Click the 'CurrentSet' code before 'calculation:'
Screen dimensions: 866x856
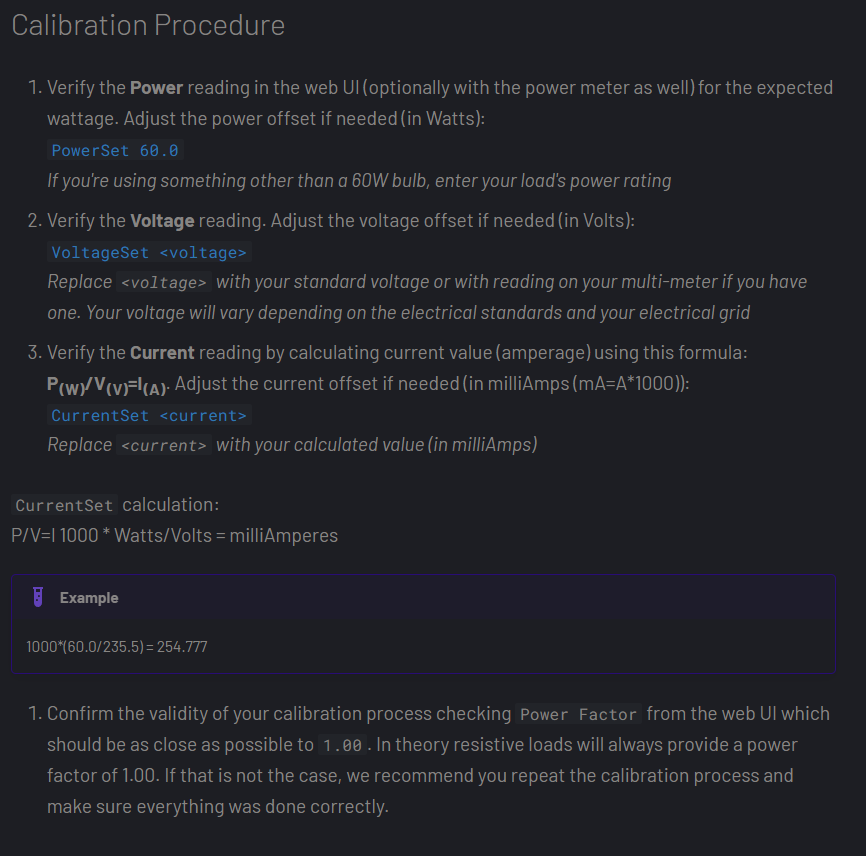pyautogui.click(x=64, y=506)
